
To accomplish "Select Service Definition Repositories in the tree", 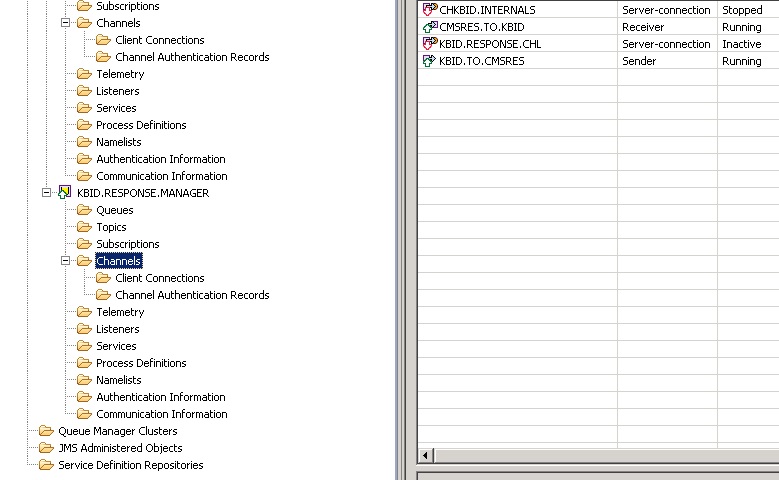I will coord(130,465).
